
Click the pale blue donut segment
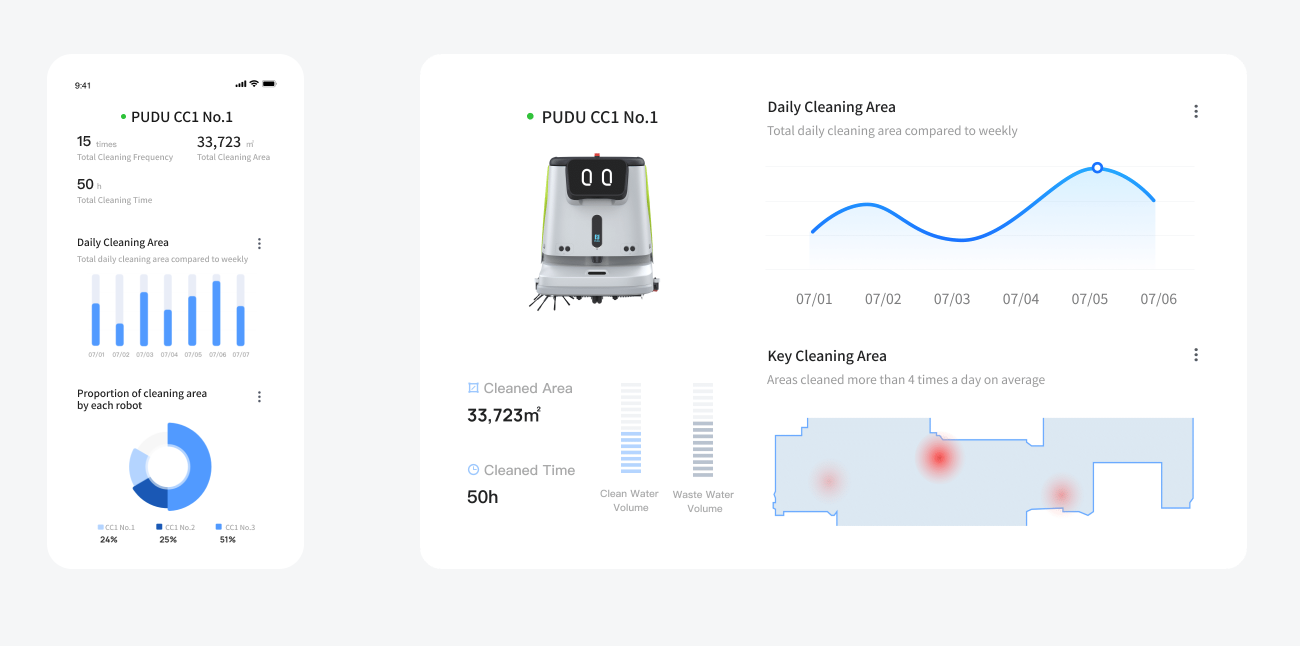pyautogui.click(x=138, y=465)
